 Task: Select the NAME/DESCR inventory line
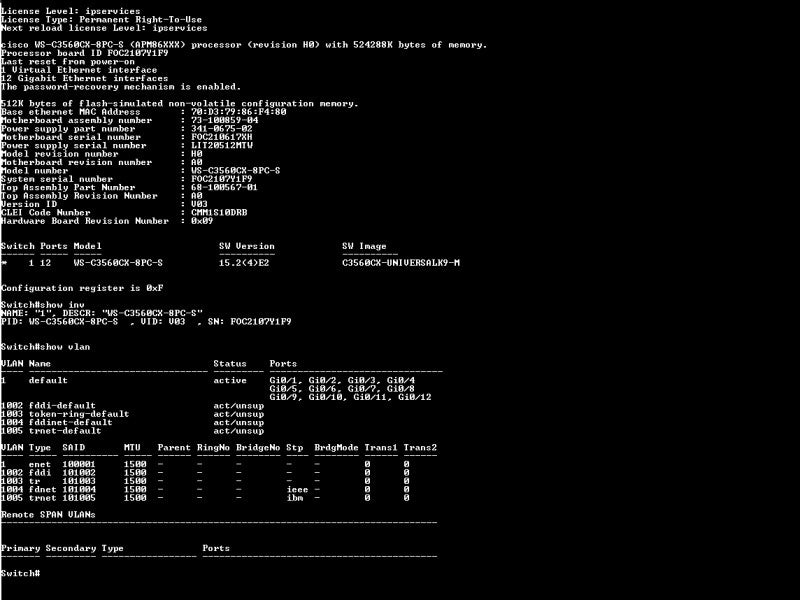[x=102, y=313]
